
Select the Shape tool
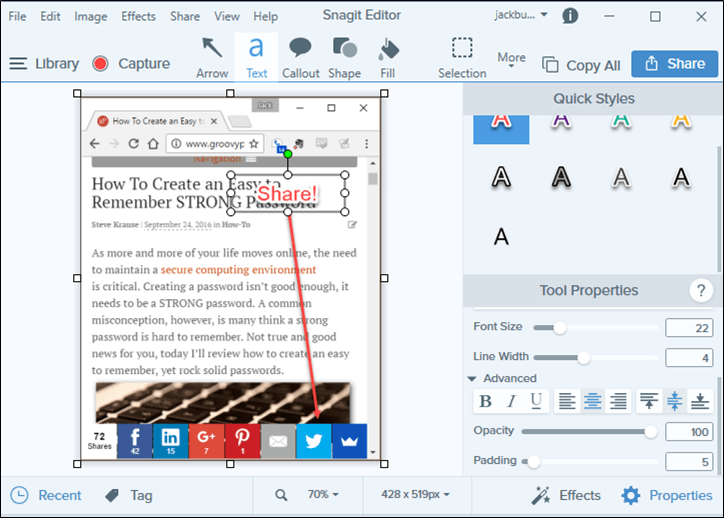click(x=344, y=58)
